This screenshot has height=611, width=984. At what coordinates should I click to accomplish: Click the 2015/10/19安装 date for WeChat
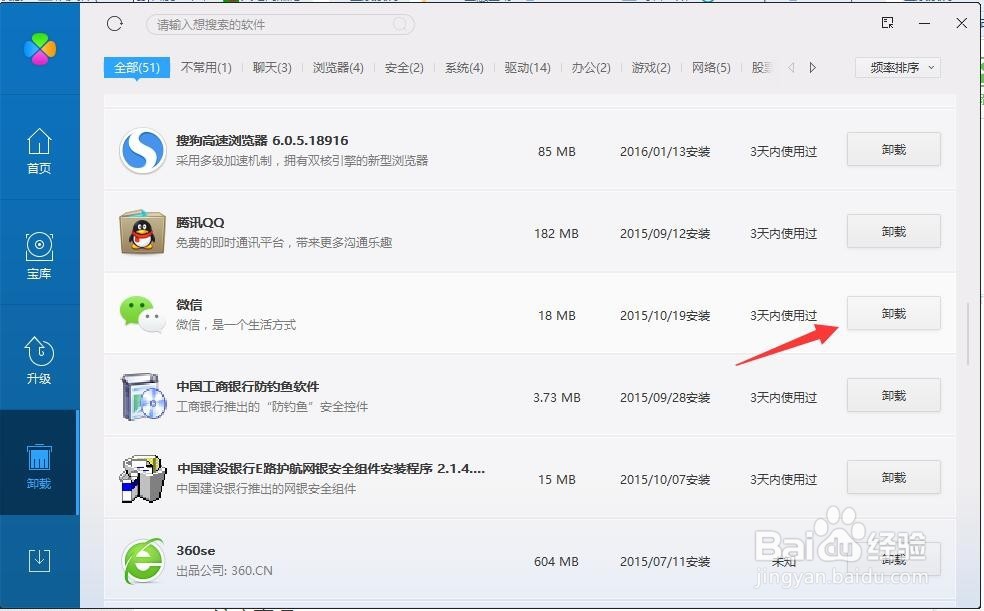tap(665, 316)
